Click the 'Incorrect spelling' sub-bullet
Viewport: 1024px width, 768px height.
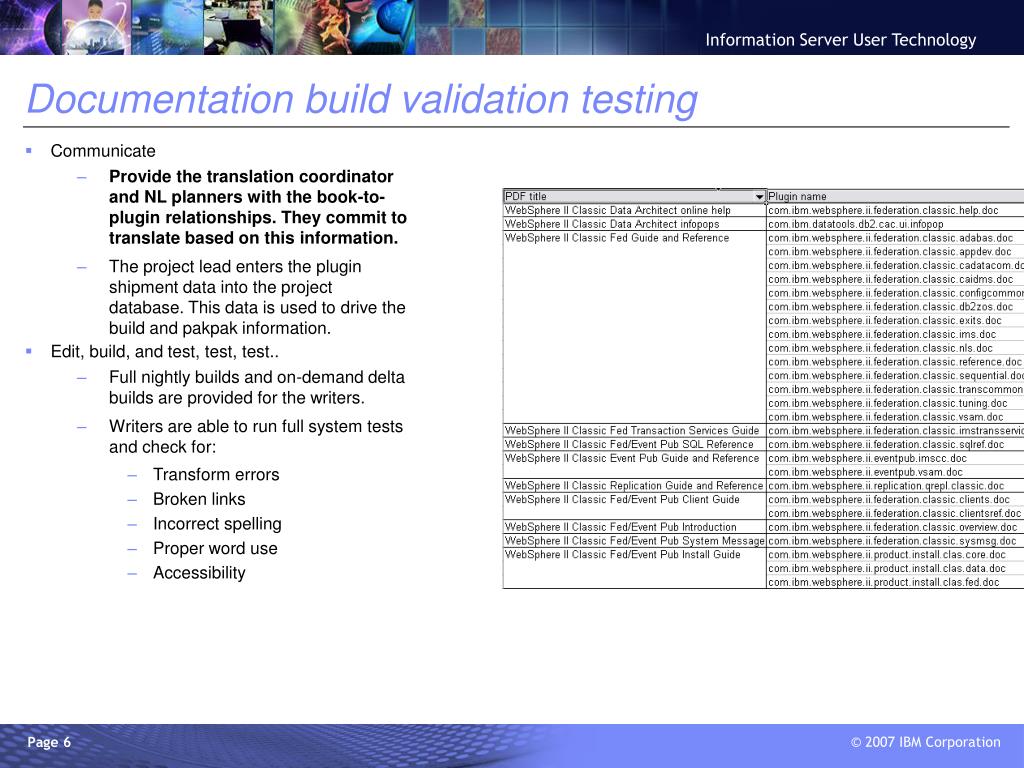coord(217,524)
